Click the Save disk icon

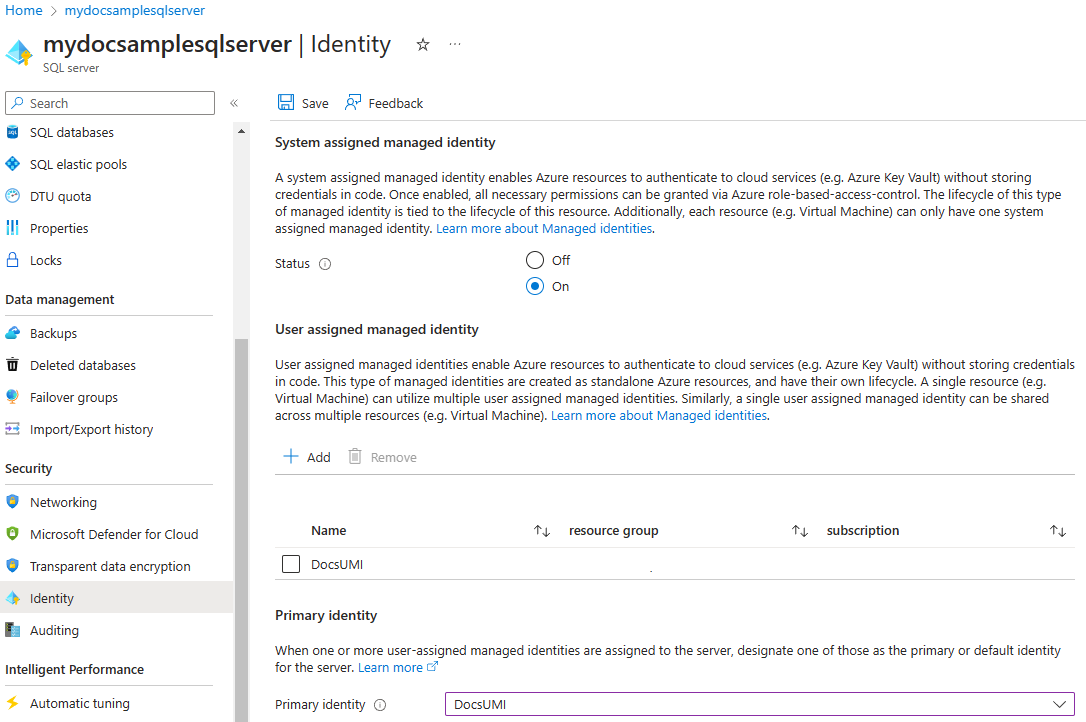coord(285,103)
